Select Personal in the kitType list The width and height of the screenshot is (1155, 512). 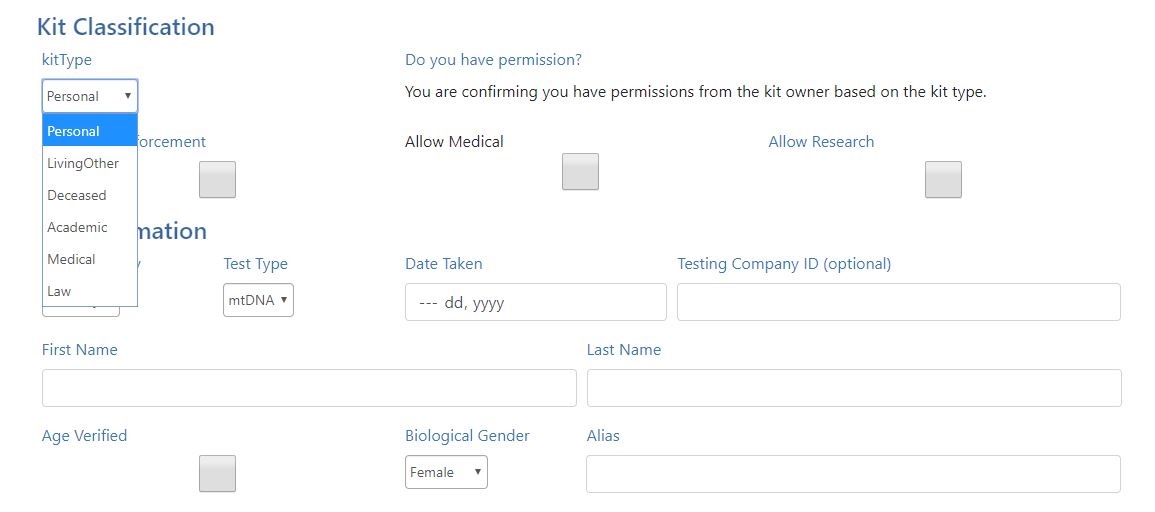(89, 131)
